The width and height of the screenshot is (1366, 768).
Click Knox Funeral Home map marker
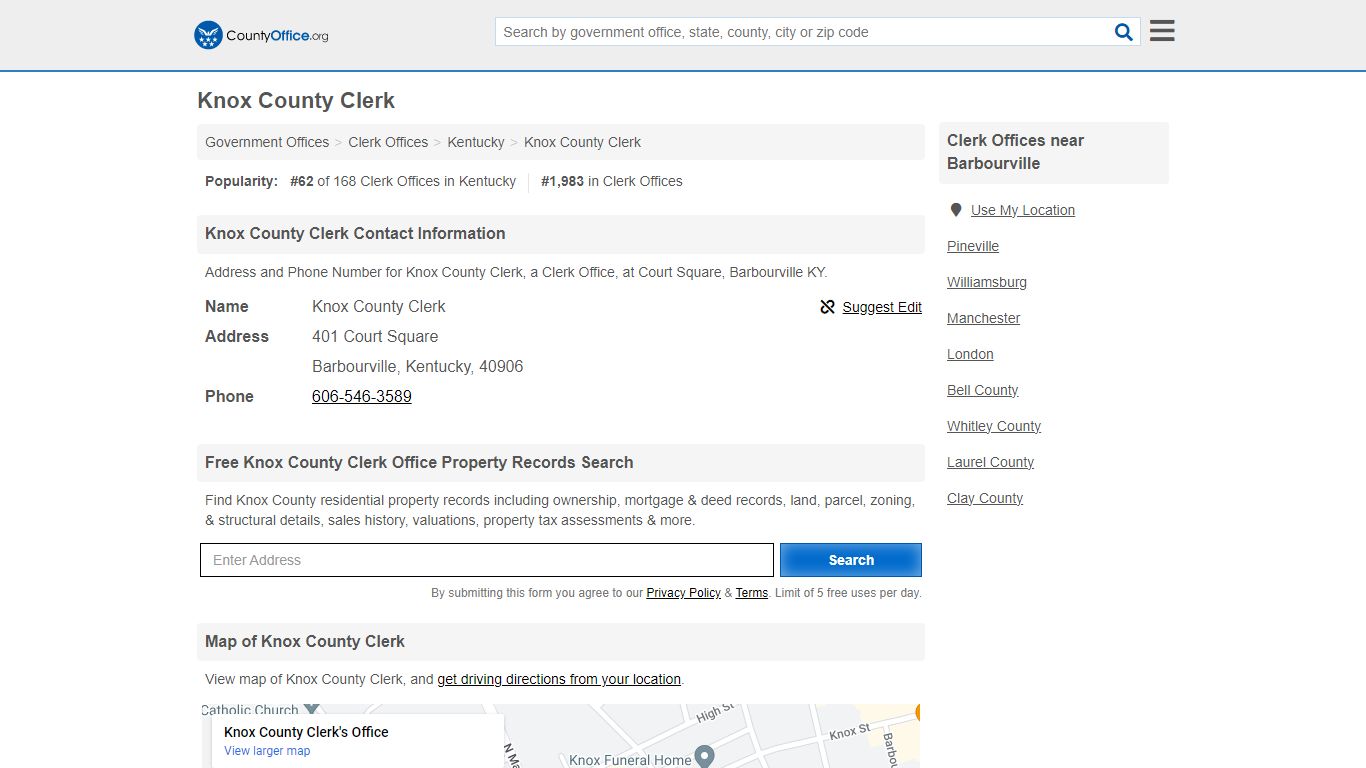point(704,757)
